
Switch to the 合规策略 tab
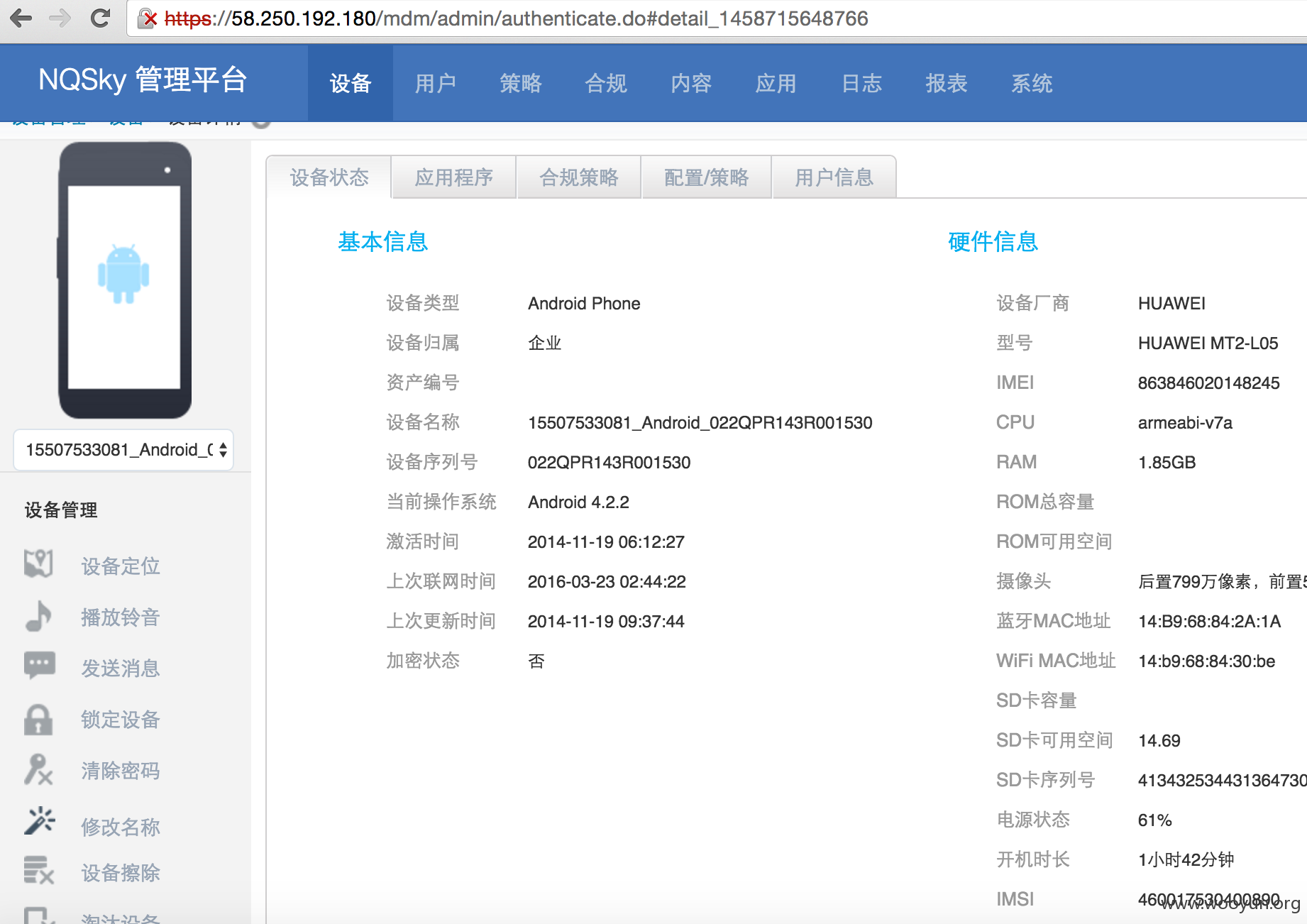pyautogui.click(x=579, y=177)
